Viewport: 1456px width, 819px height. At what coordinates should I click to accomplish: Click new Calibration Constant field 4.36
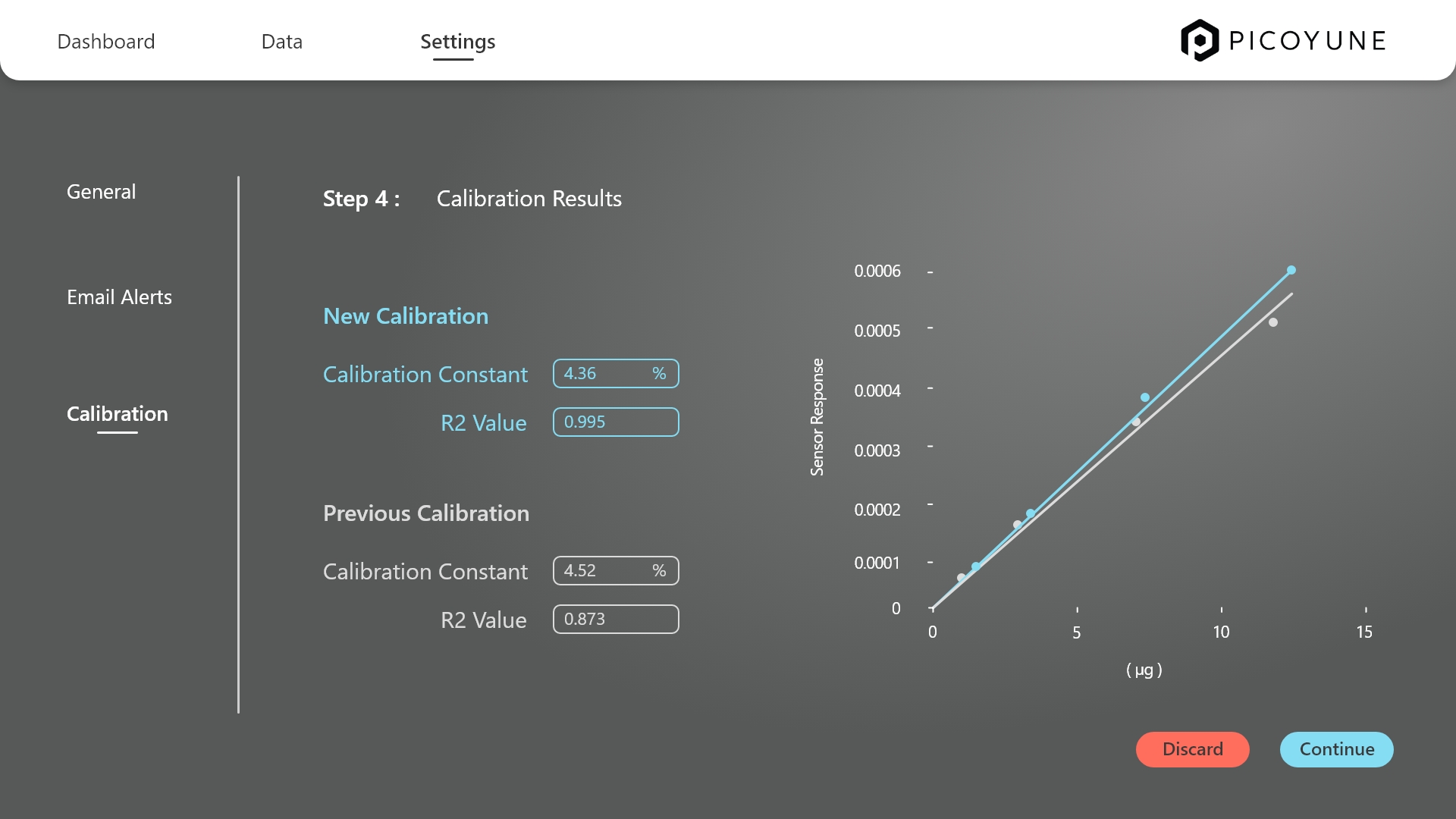pos(615,374)
